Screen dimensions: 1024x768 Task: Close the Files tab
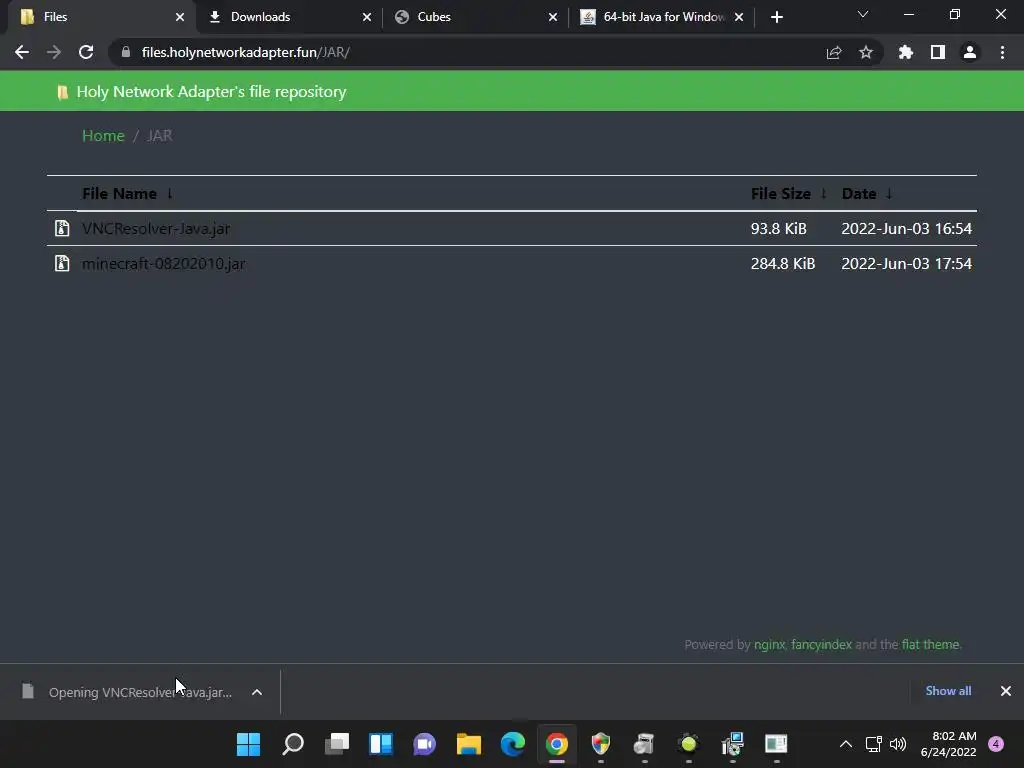coord(180,17)
